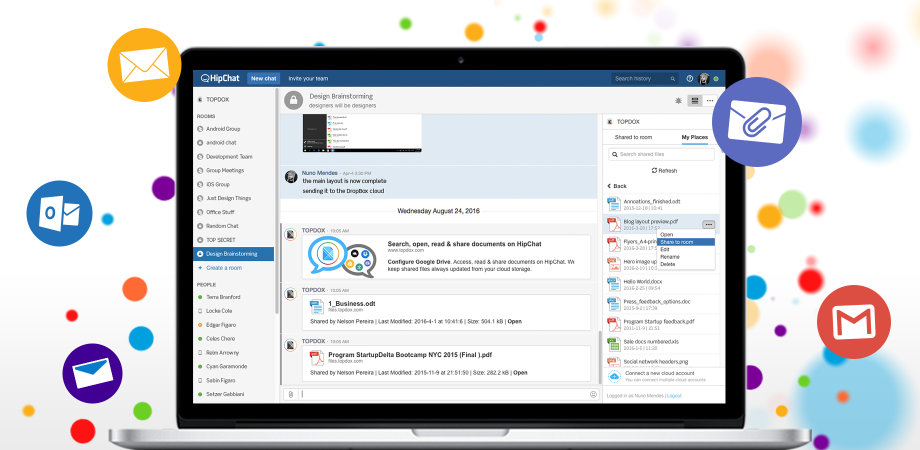920x450 pixels.
Task: Click Invite your team link
Action: [x=308, y=79]
